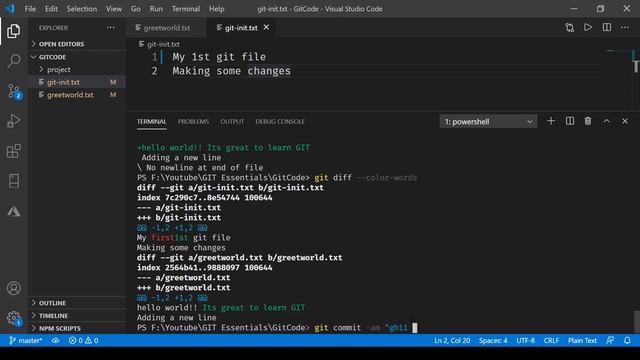Collapse the GITCODE folder section
640x360 pixels.
(x=77, y=57)
